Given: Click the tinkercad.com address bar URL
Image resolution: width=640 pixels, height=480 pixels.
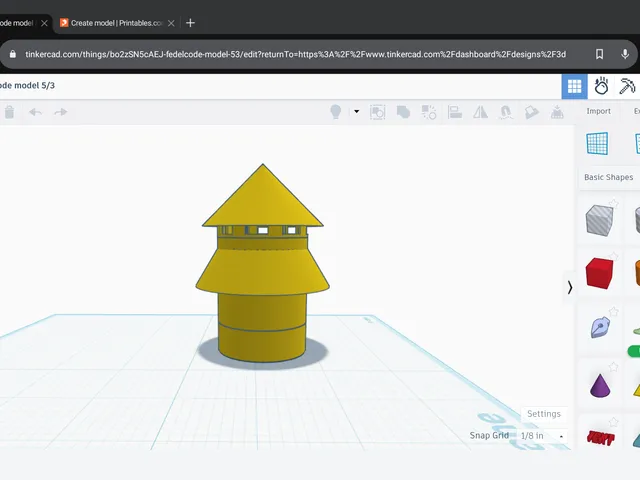Looking at the screenshot, I should pos(296,54).
